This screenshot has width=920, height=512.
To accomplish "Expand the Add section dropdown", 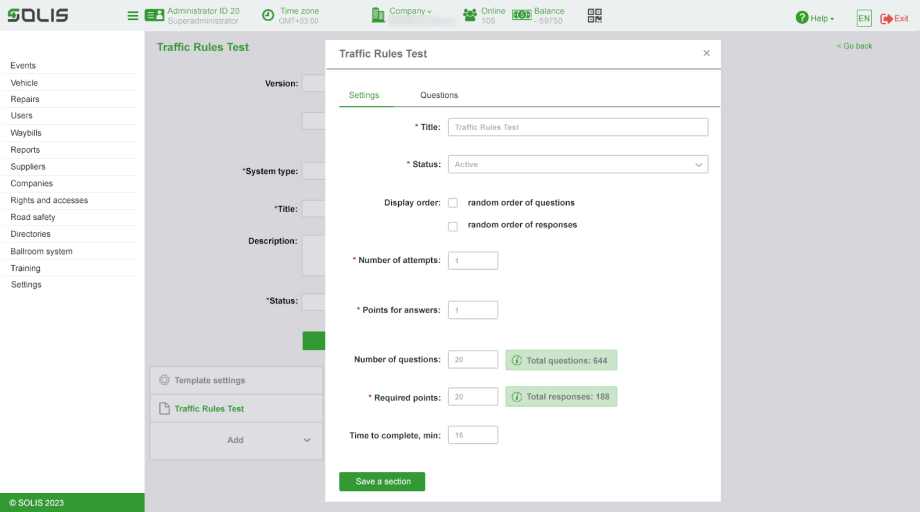I will click(x=306, y=440).
